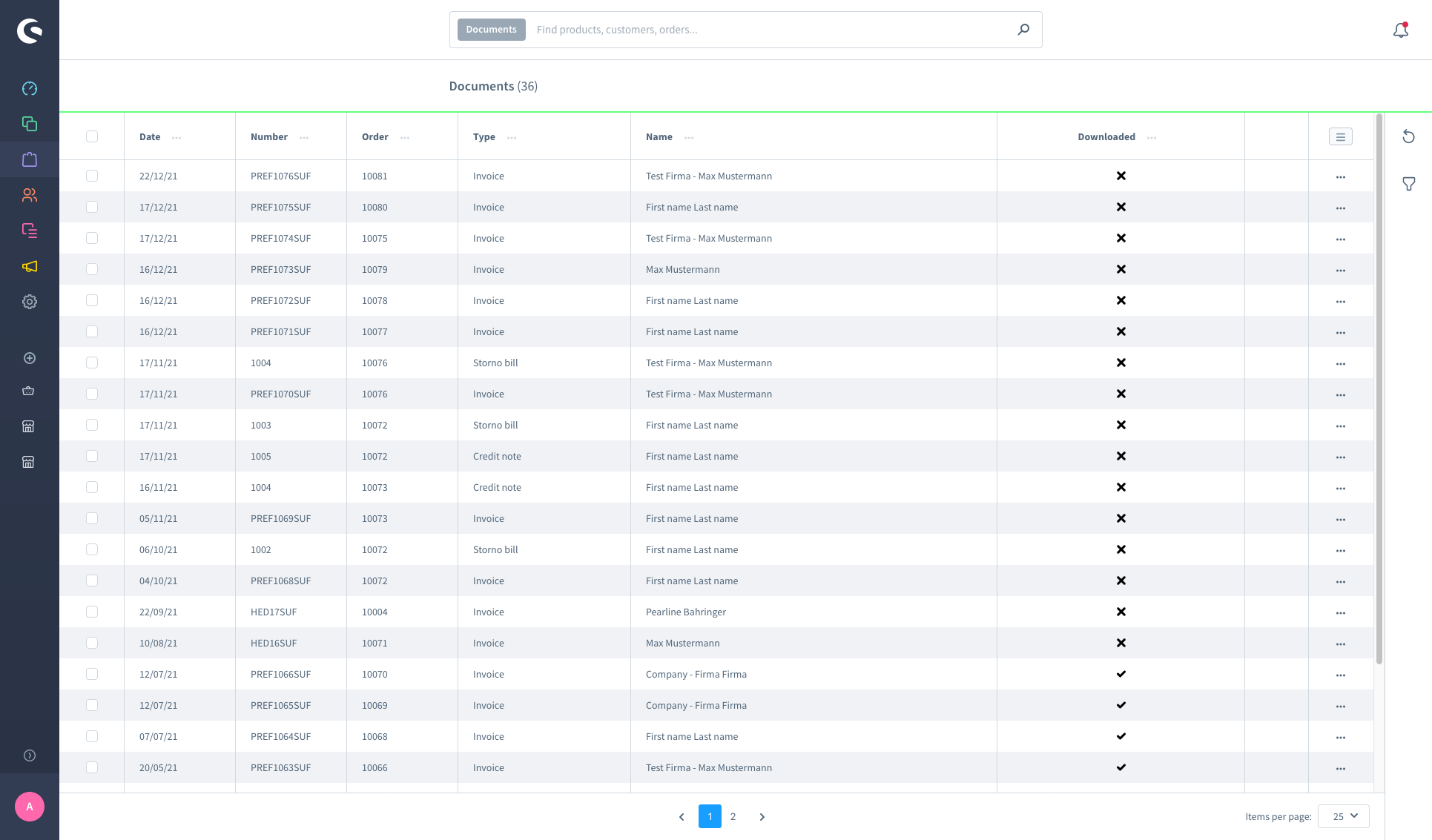This screenshot has width=1432, height=840.
Task: Select the PREF1070SUF row checkbox
Action: (x=92, y=394)
